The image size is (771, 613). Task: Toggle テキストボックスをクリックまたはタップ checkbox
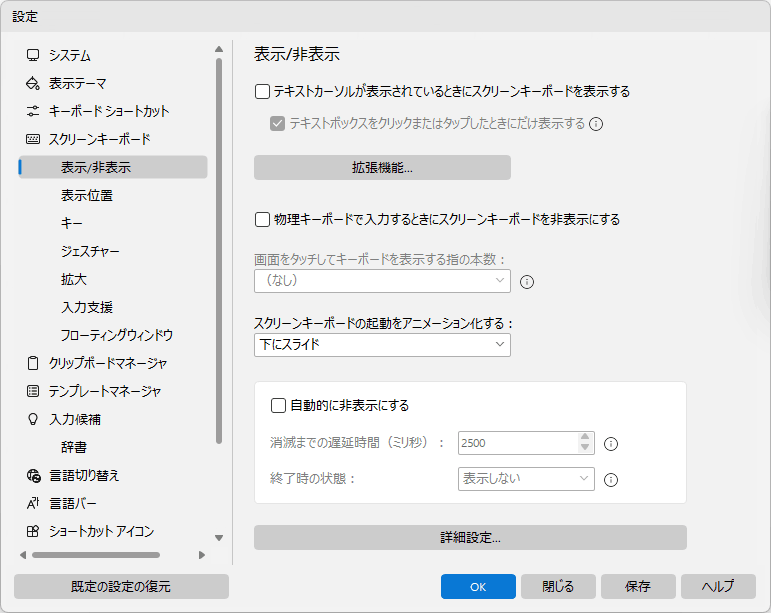click(277, 123)
